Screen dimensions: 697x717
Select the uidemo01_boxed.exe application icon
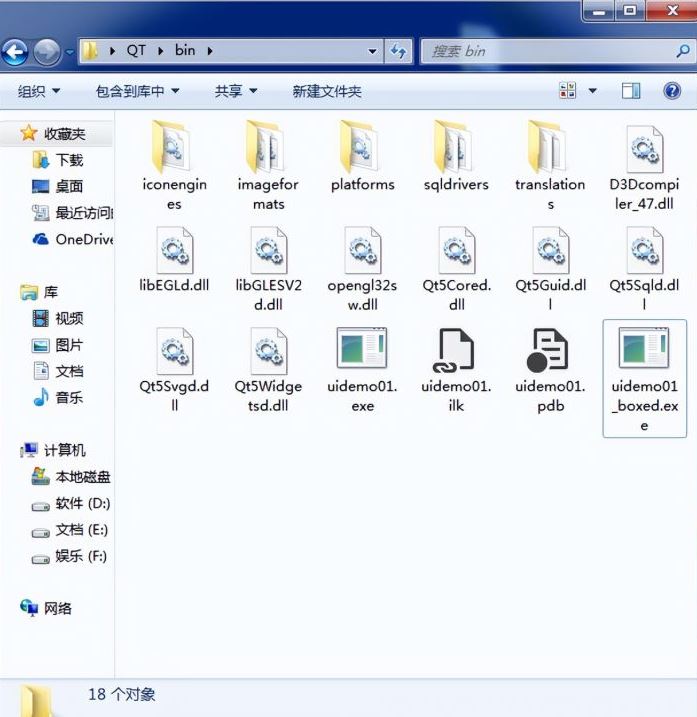point(644,348)
